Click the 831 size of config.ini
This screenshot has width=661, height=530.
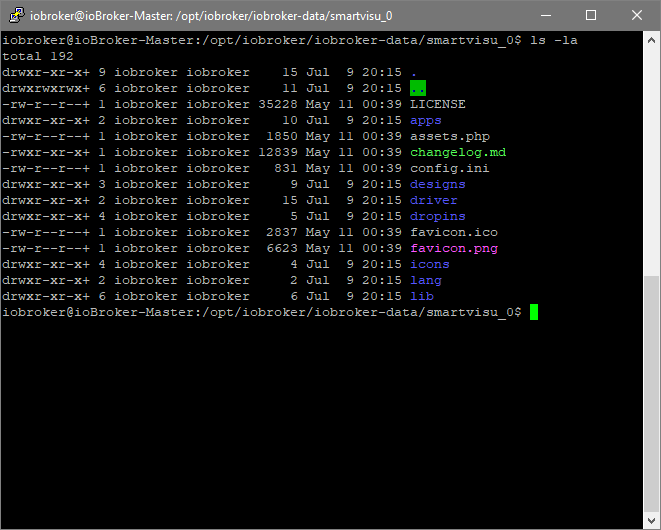click(286, 169)
